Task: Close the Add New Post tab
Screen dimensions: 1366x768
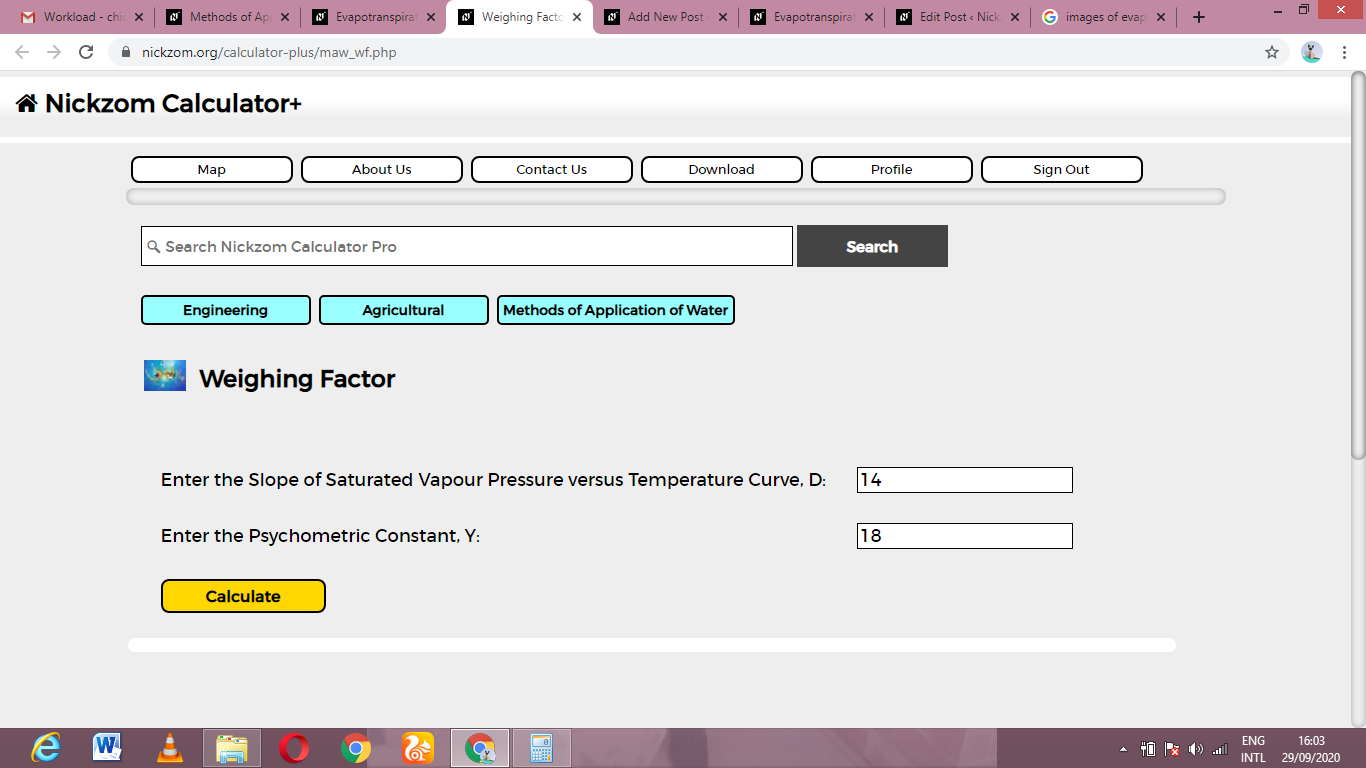Action: (723, 17)
